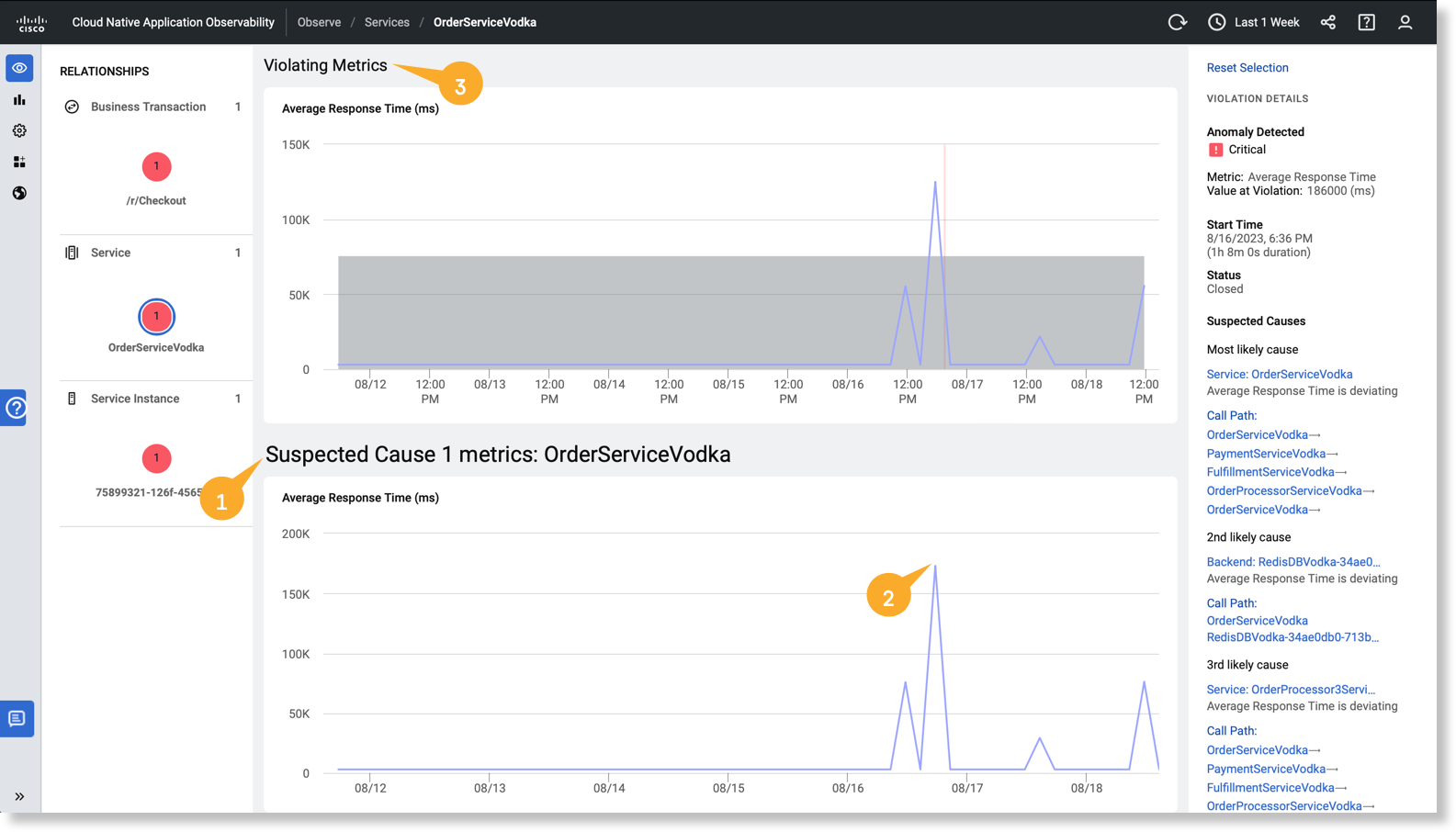1456x832 pixels.
Task: Click the Service relationship icon
Action: click(72, 253)
